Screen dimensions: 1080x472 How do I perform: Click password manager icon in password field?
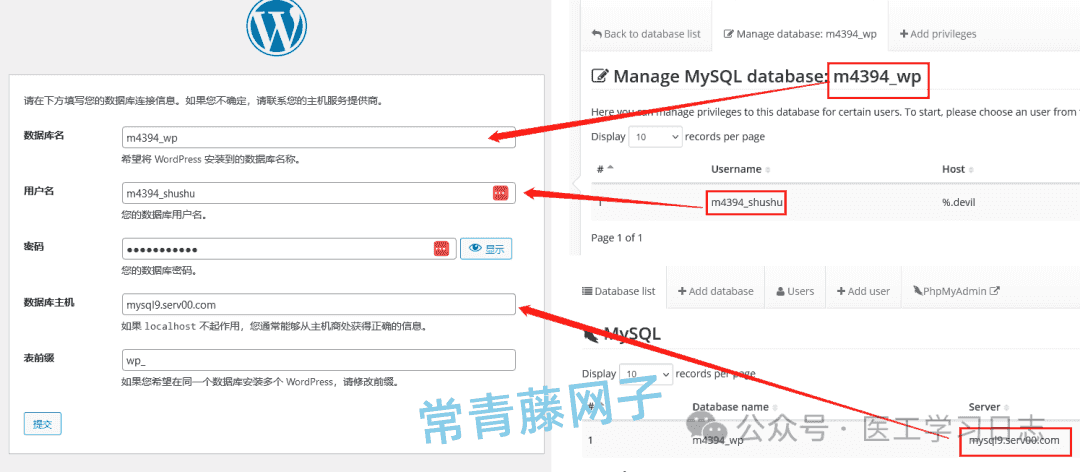click(442, 249)
